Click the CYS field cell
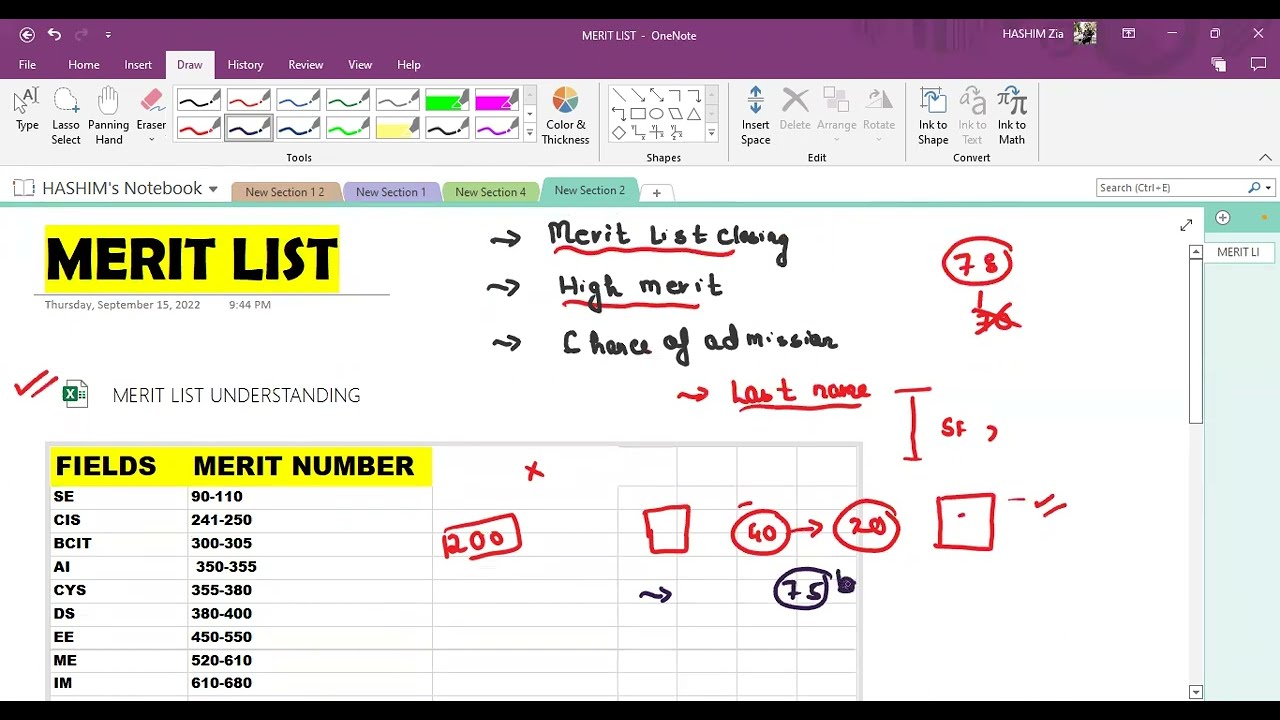The height and width of the screenshot is (720, 1280). click(70, 590)
